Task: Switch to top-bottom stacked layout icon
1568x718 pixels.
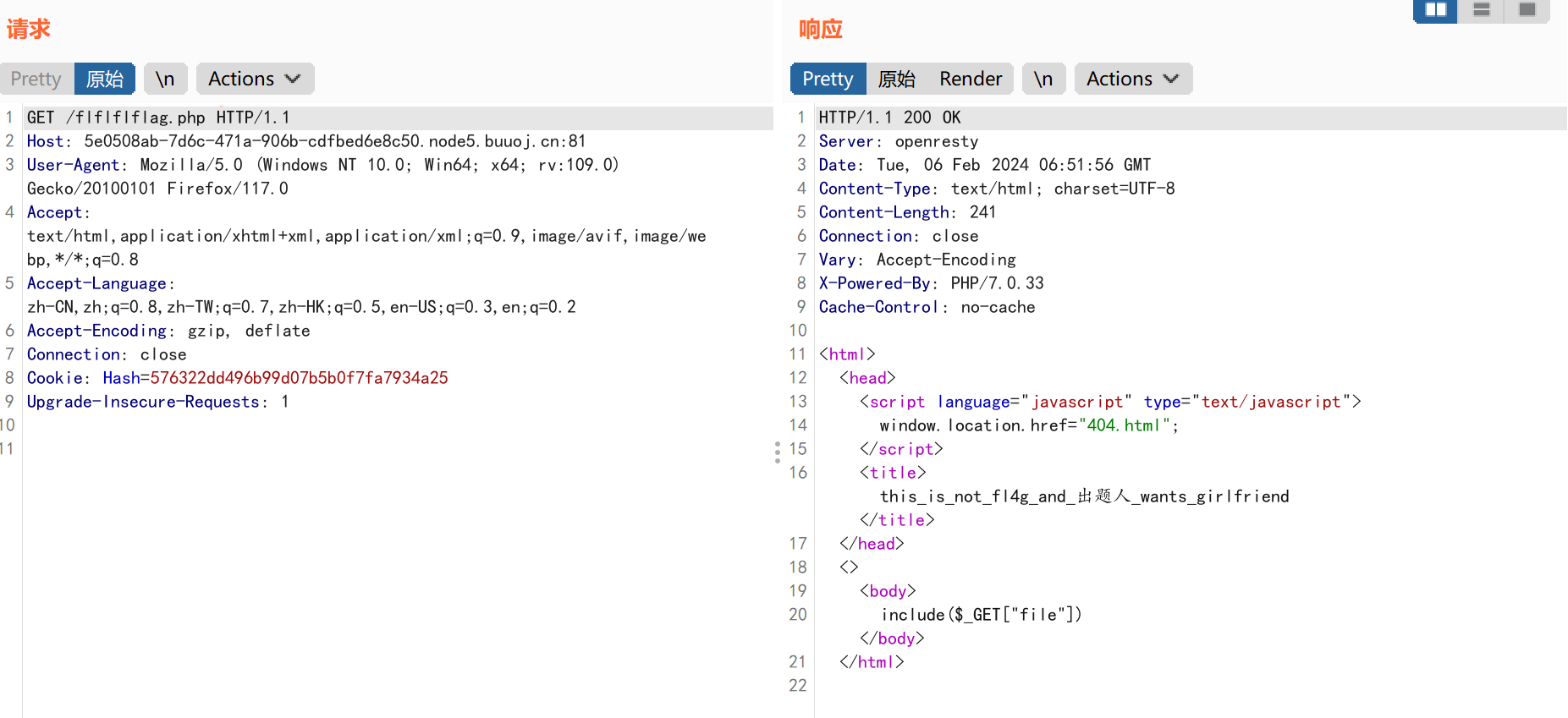Action: [1481, 10]
